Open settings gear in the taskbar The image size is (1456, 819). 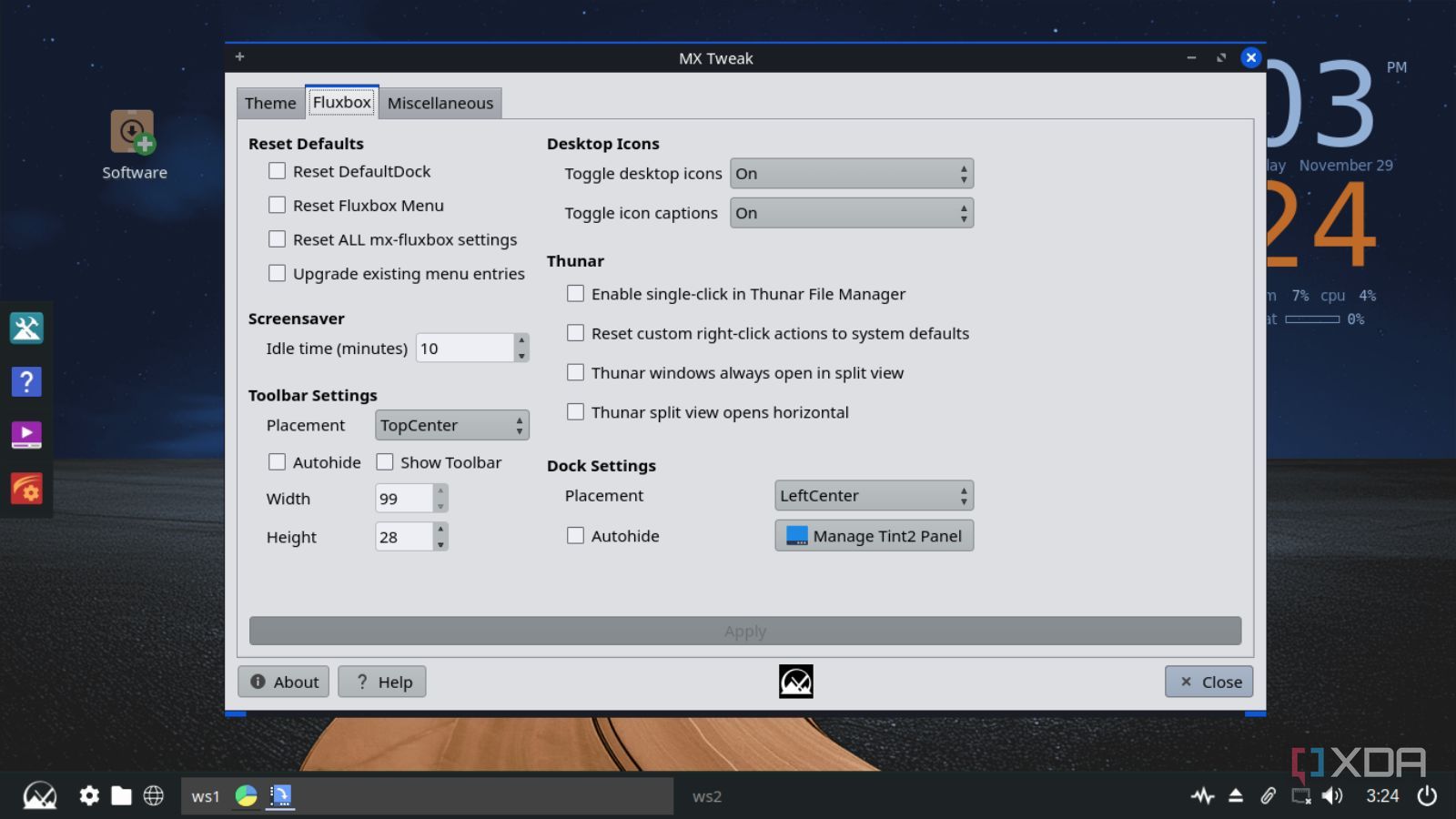click(x=89, y=796)
